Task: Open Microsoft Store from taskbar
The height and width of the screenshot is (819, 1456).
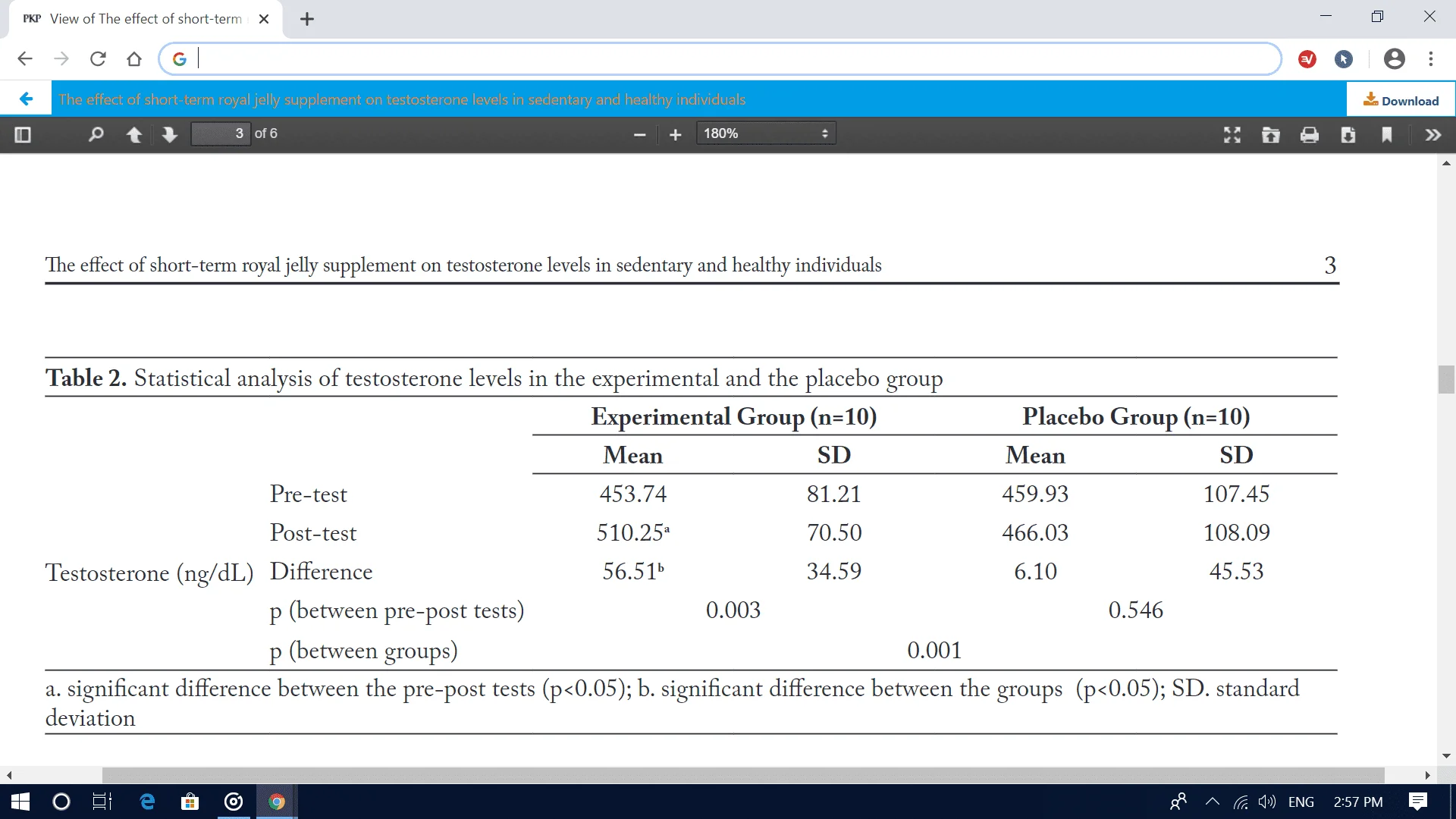Action: [190, 802]
